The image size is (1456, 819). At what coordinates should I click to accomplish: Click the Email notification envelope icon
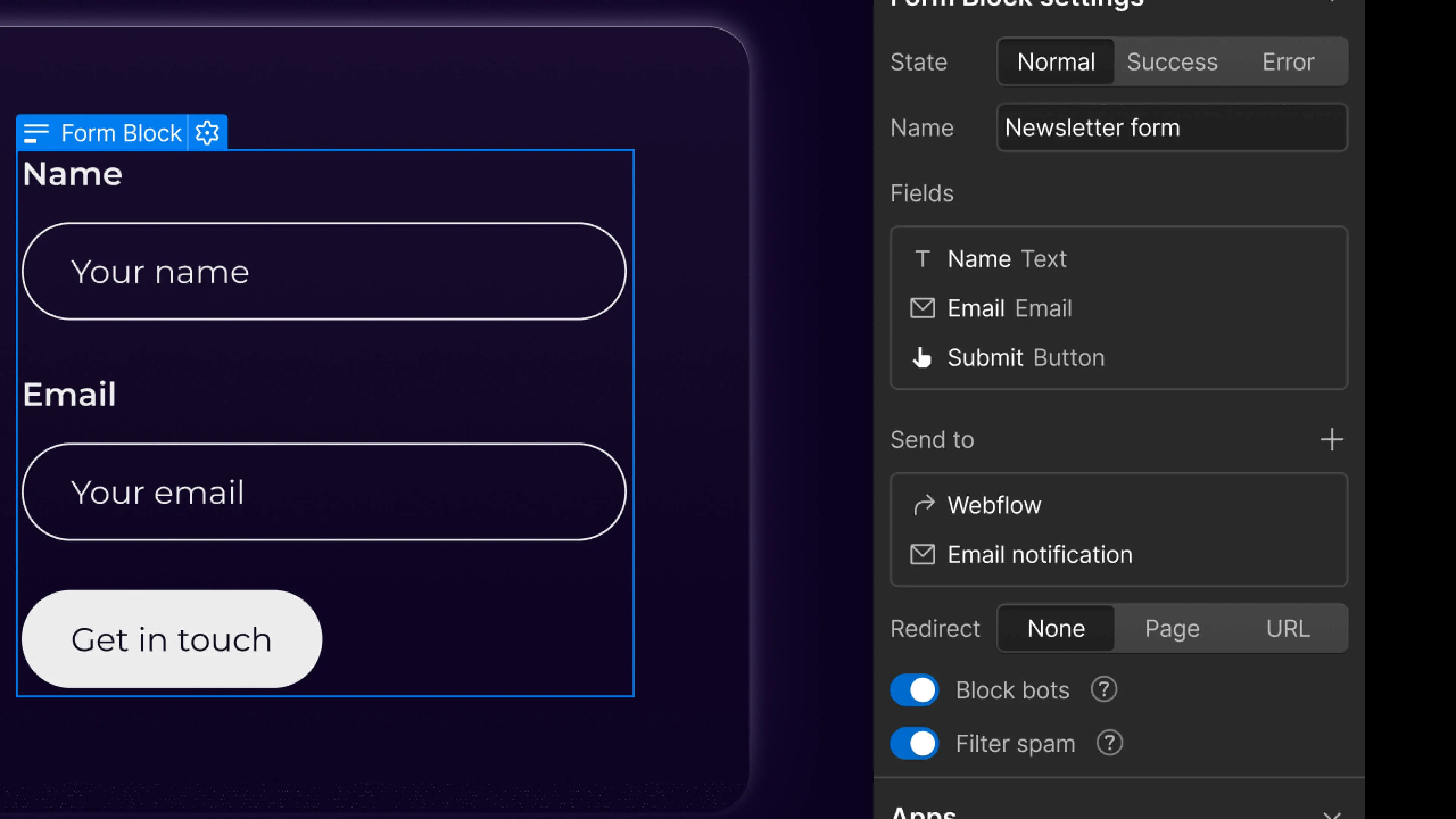[x=923, y=554]
